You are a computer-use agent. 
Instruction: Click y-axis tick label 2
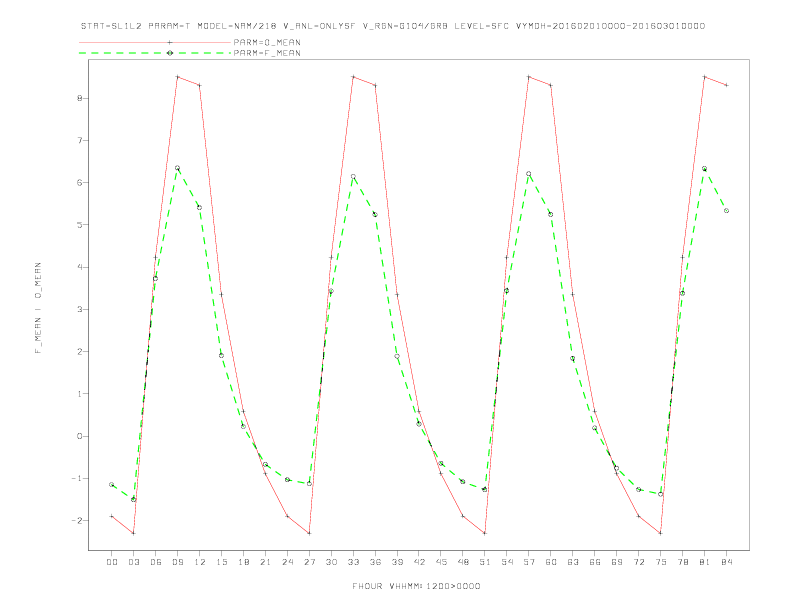click(79, 351)
